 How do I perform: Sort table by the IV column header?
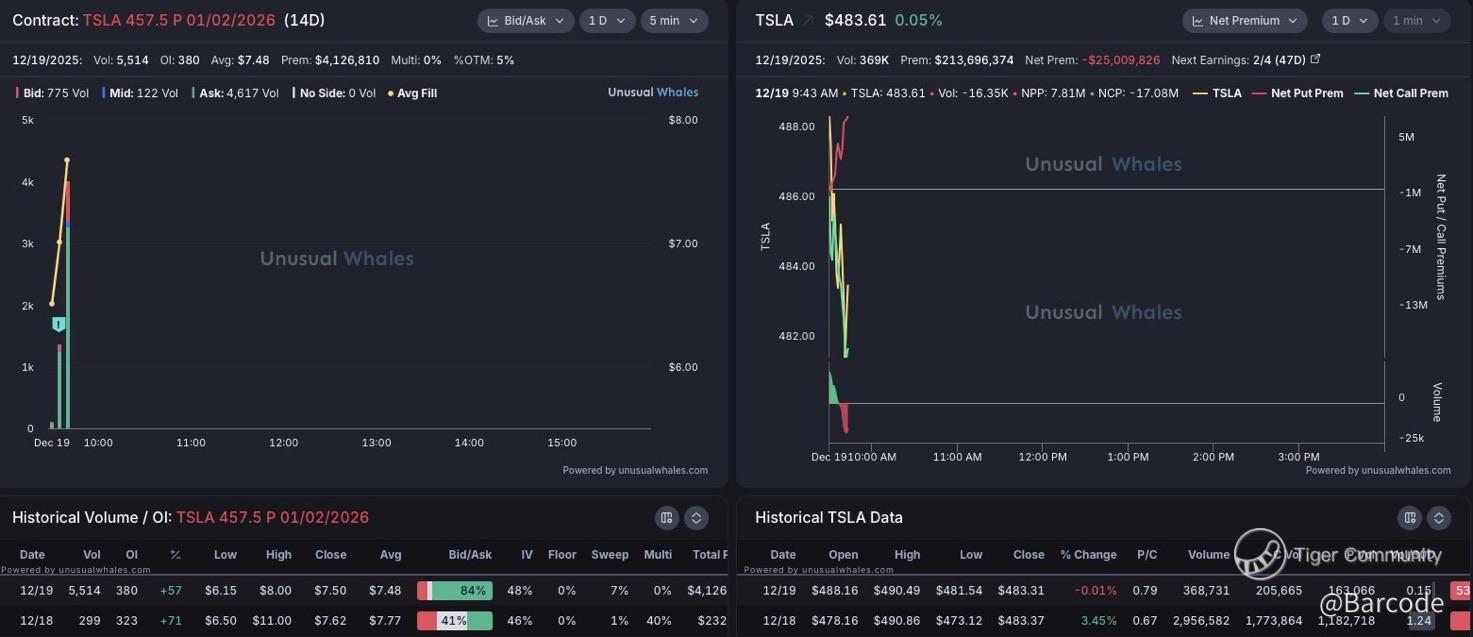526,555
